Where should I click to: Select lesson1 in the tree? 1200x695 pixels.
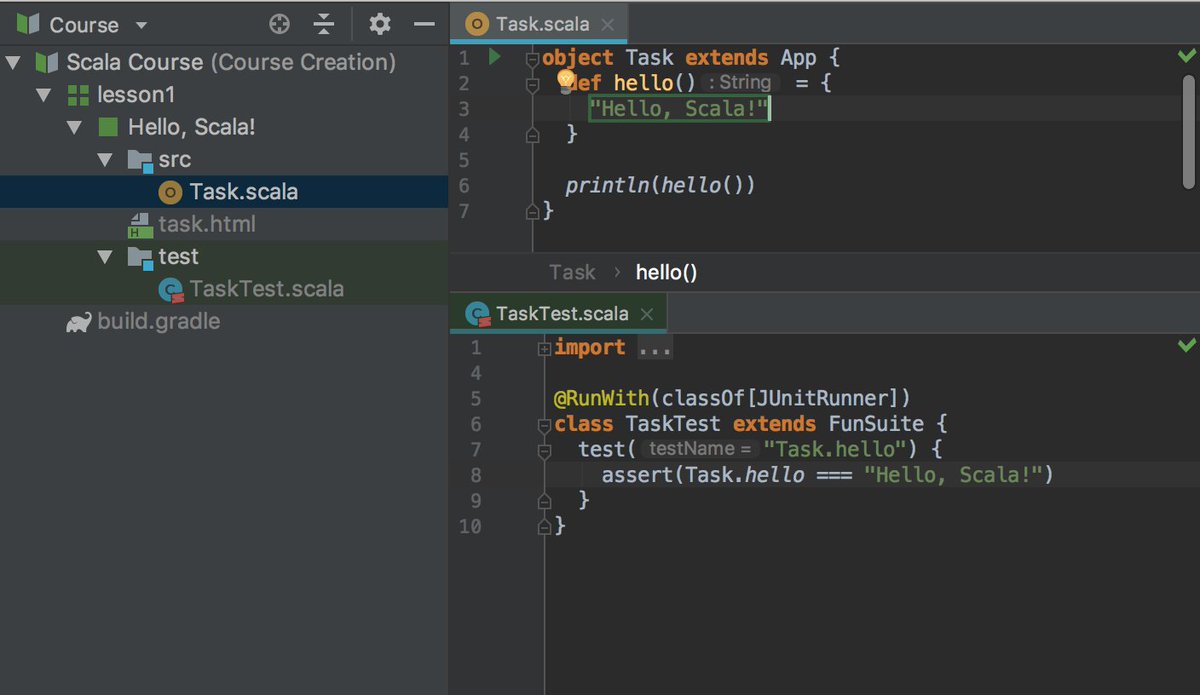pos(136,95)
